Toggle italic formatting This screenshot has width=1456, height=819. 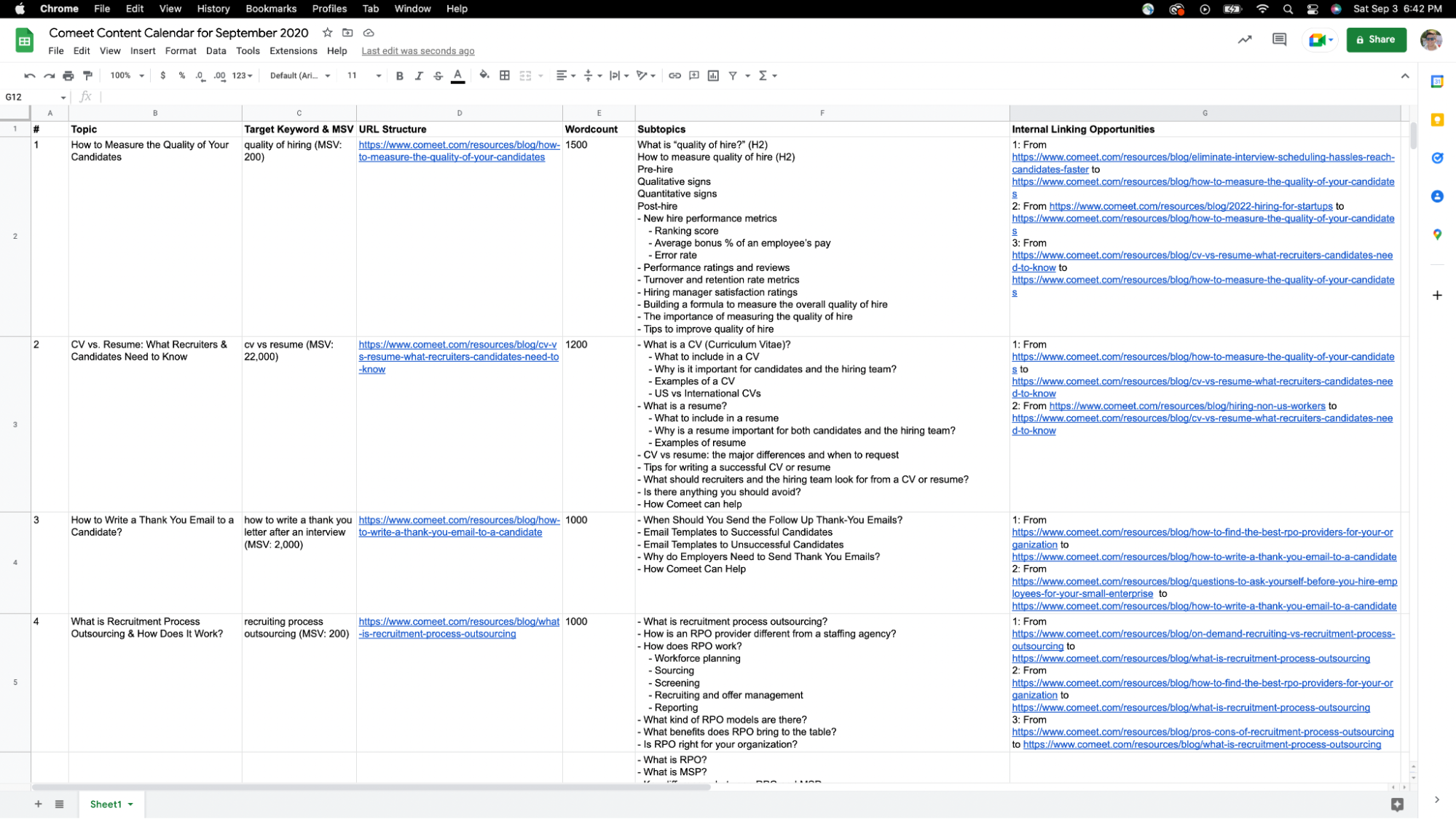[419, 76]
